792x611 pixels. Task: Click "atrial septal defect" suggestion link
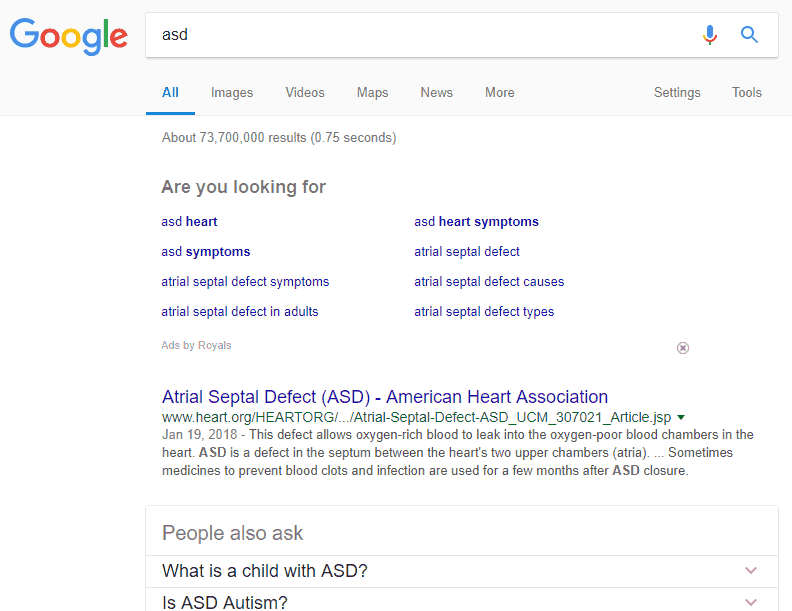pyautogui.click(x=467, y=251)
